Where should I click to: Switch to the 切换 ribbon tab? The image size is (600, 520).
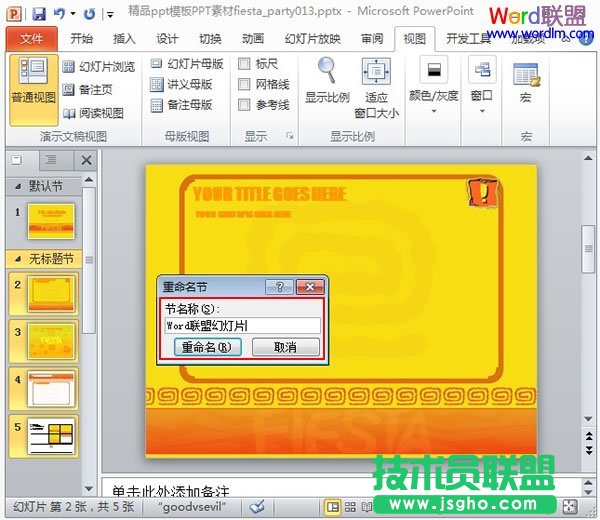[210, 39]
